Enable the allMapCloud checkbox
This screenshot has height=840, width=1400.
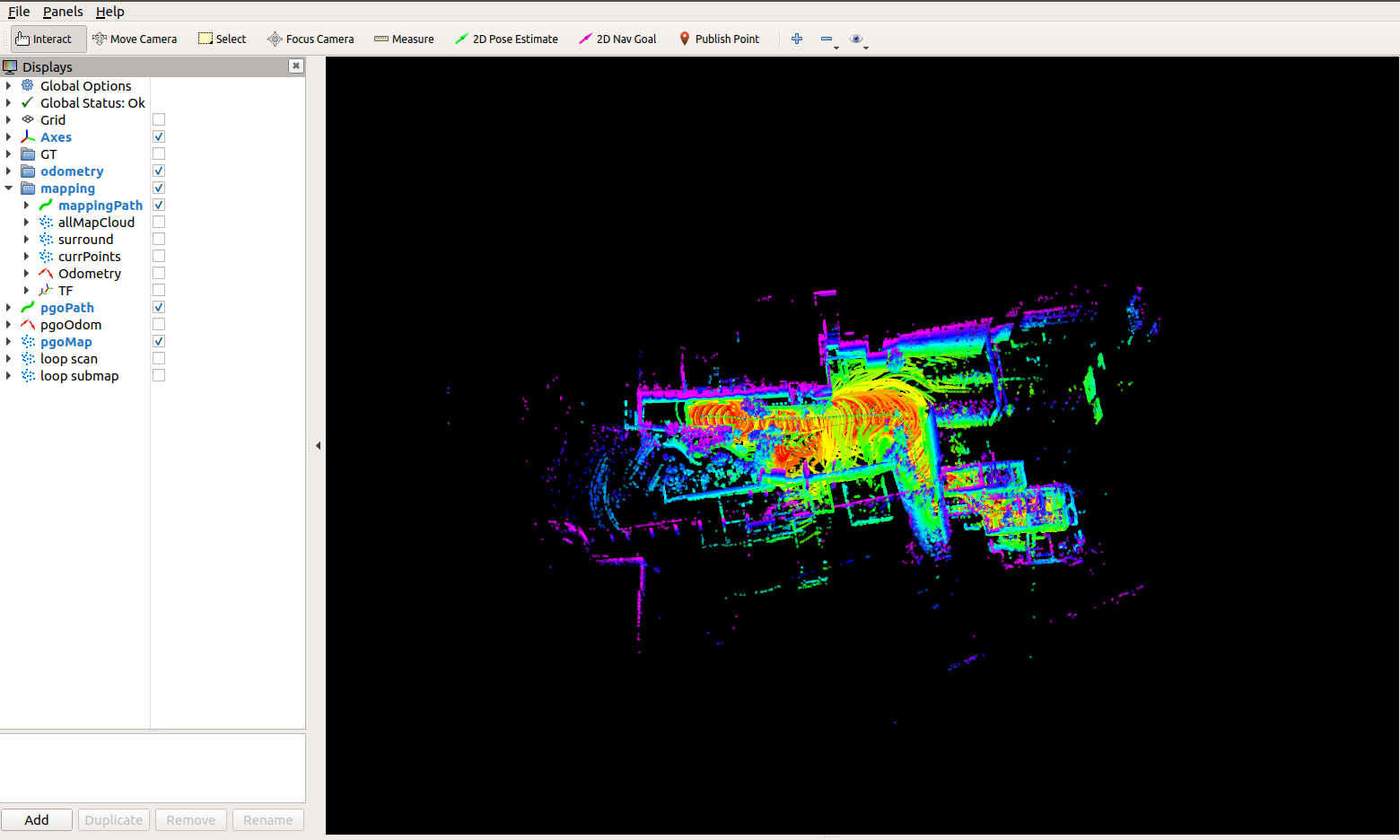[x=159, y=222]
